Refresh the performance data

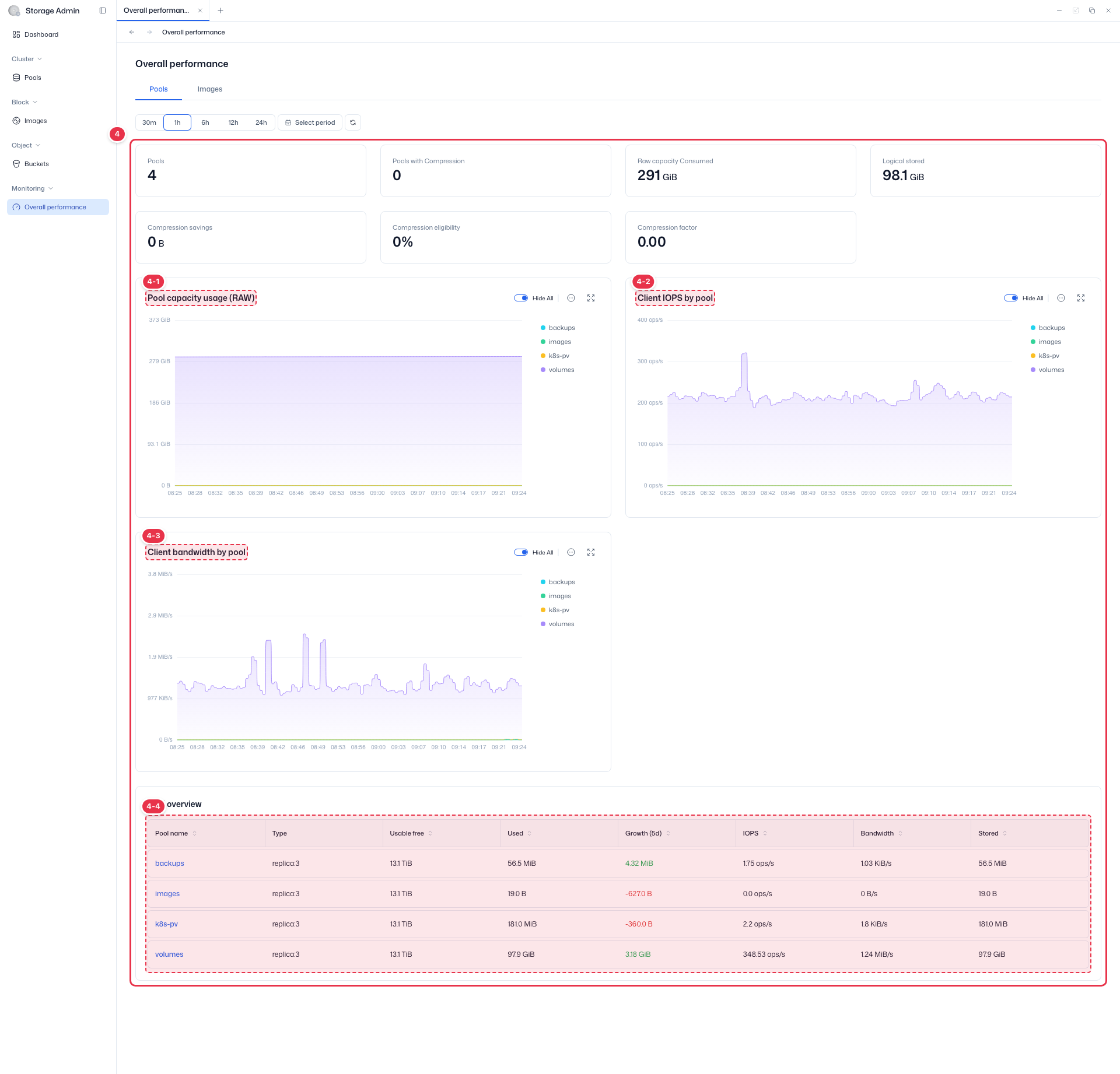353,122
